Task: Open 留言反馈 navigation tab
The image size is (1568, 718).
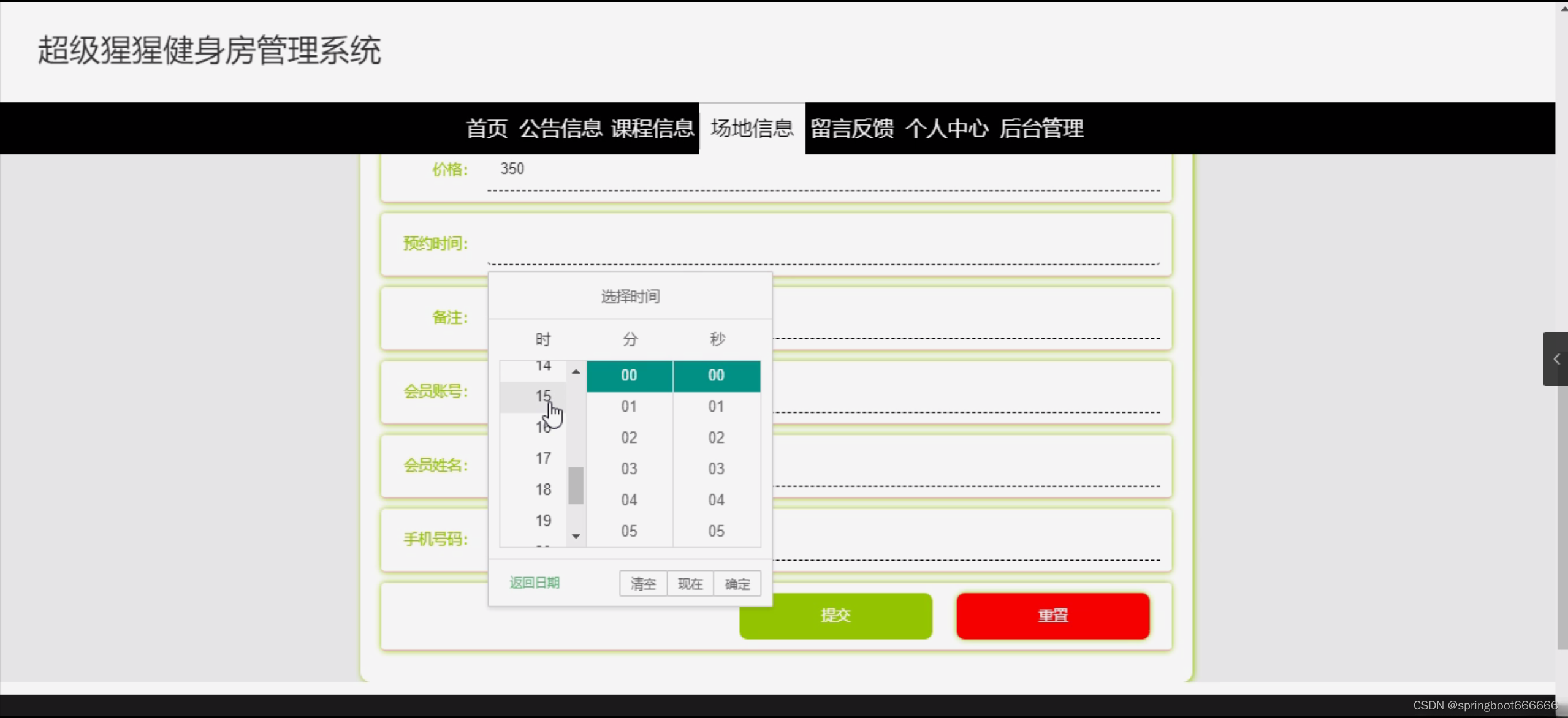Action: (x=852, y=129)
